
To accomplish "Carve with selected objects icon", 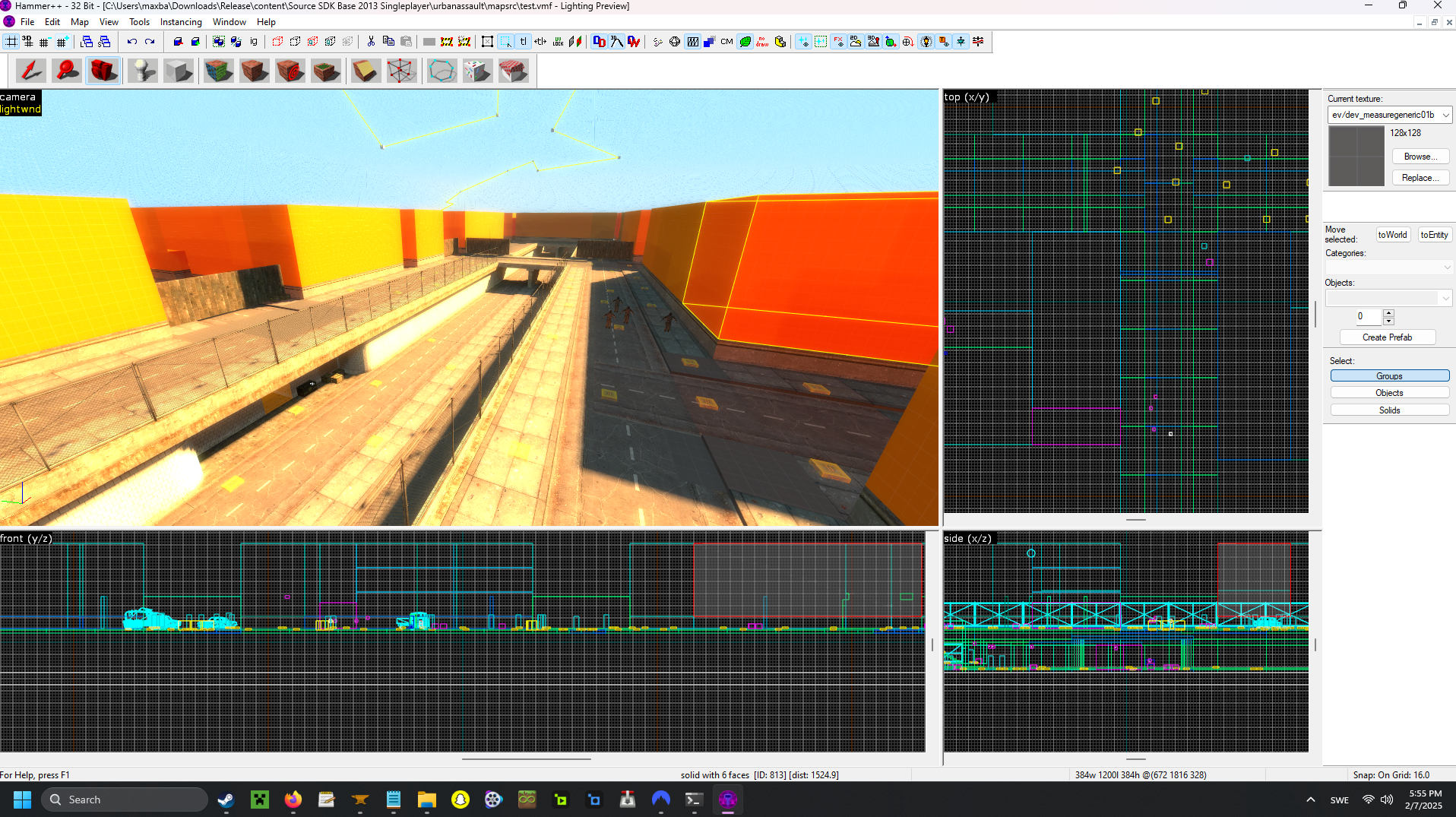I will pyautogui.click(x=178, y=42).
